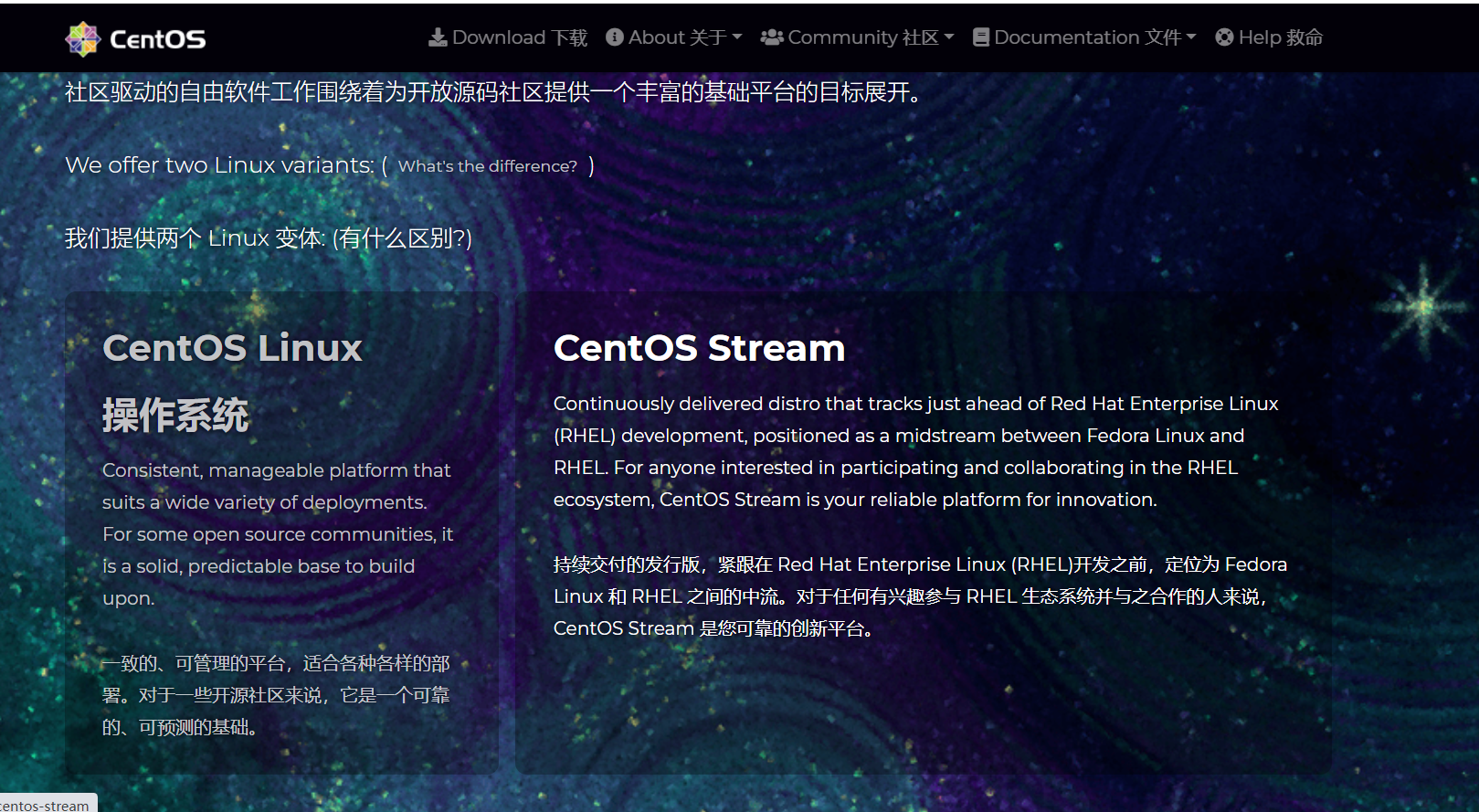
Task: Expand the About dropdown caret
Action: pyautogui.click(x=737, y=37)
